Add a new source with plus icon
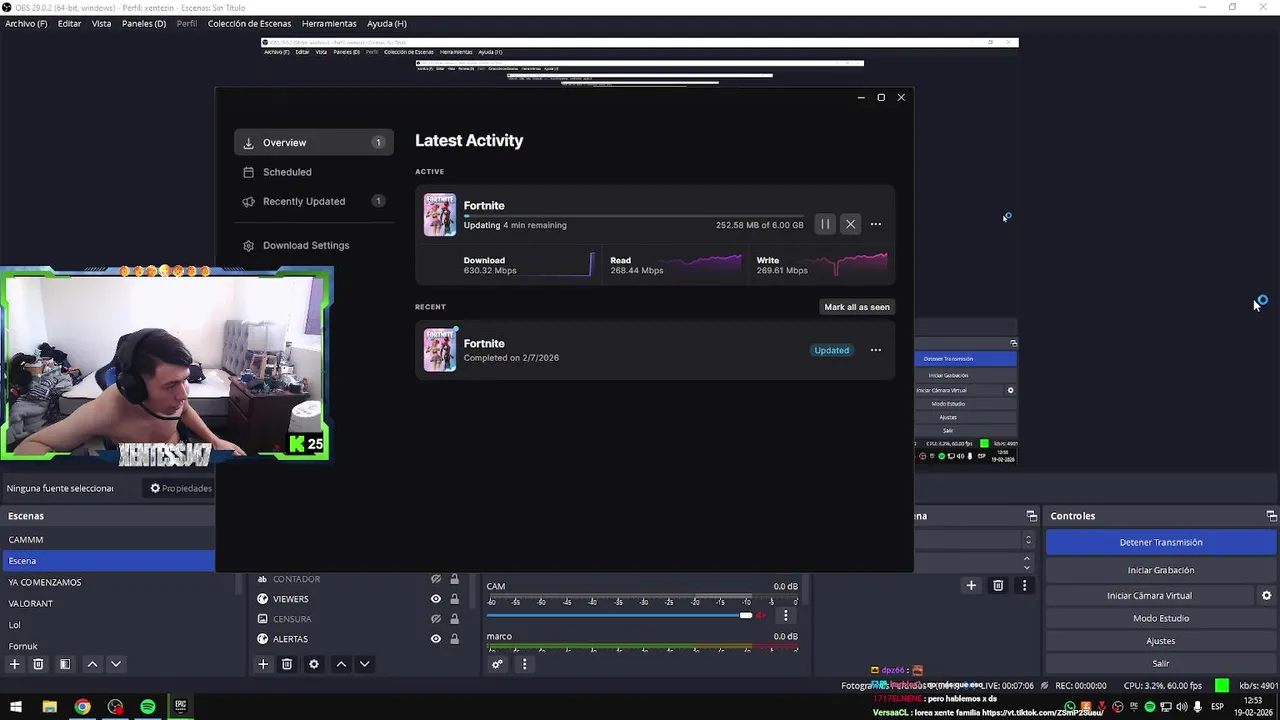1280x720 pixels. (263, 664)
